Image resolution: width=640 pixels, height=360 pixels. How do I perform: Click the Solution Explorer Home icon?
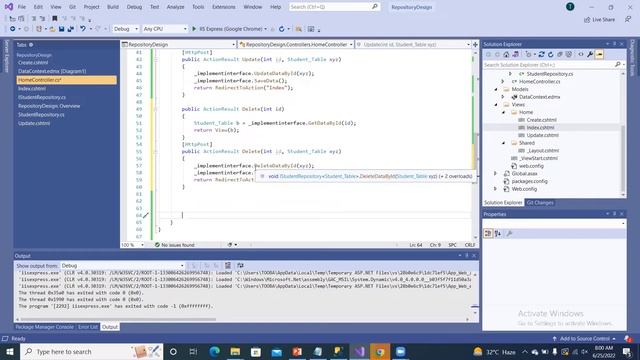coord(506,54)
